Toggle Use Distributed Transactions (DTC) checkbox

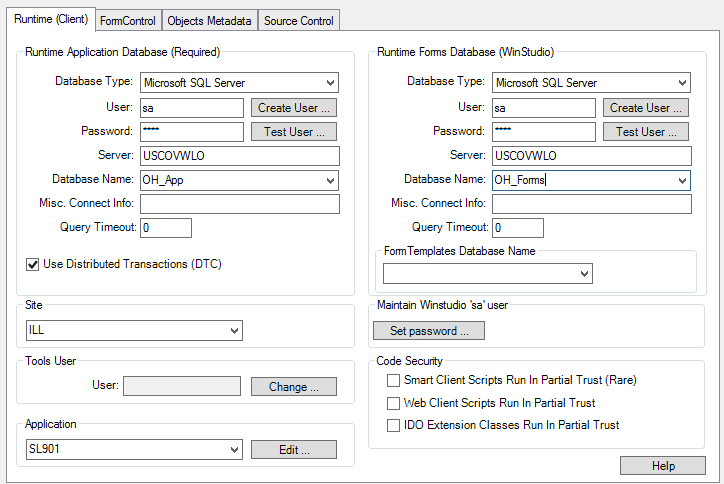[32, 264]
